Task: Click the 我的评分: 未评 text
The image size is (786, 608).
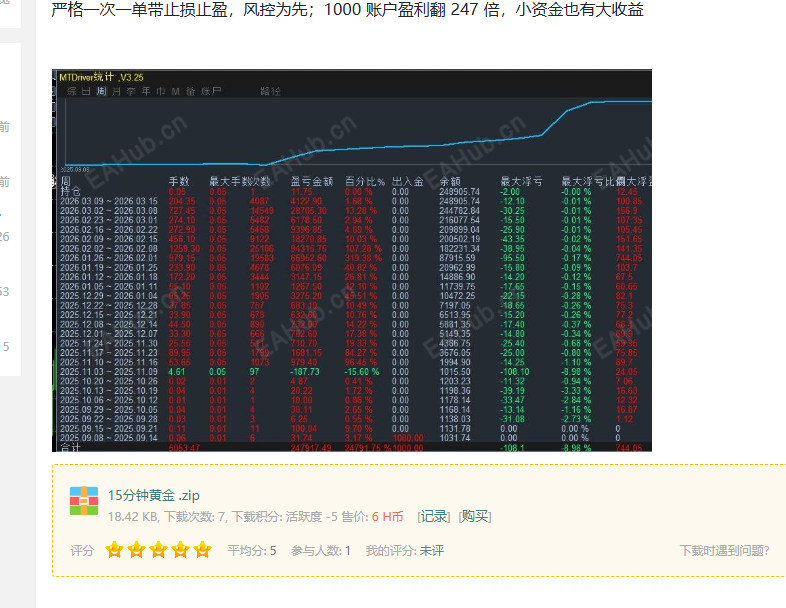Action: tap(405, 550)
